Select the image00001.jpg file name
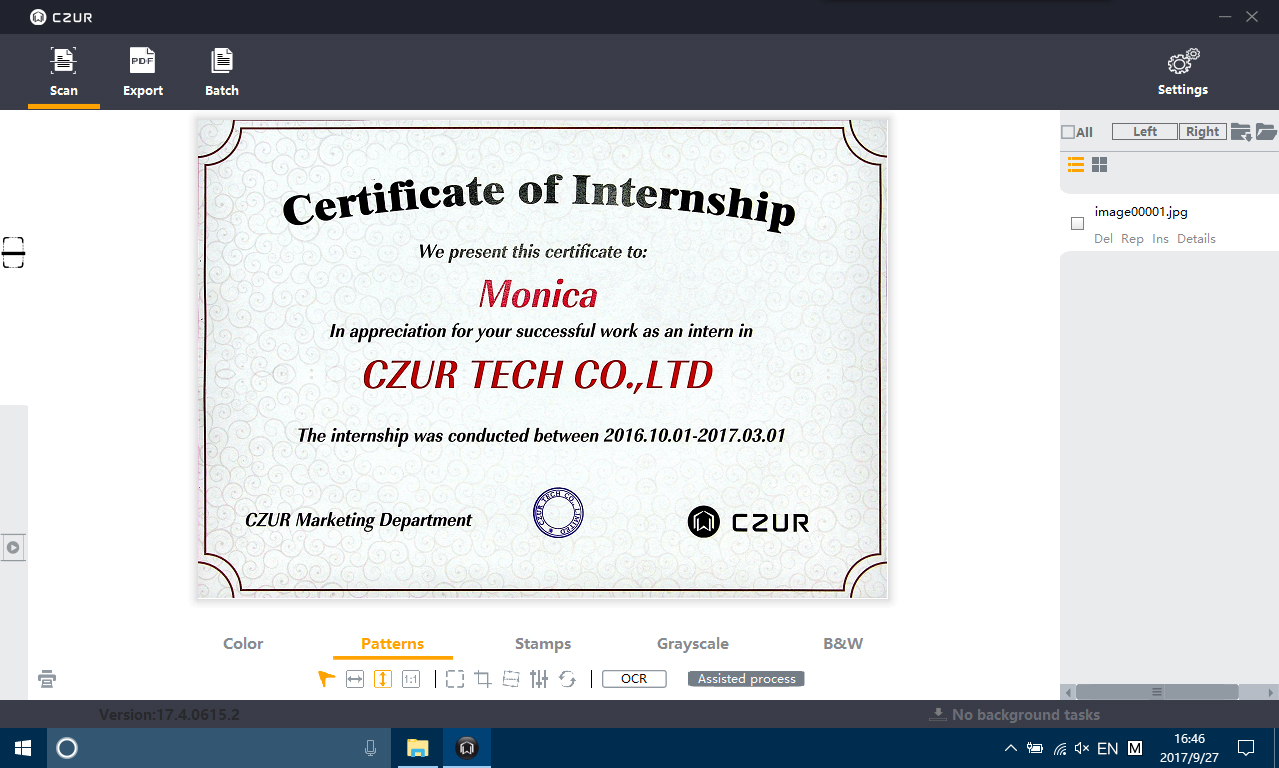This screenshot has width=1279, height=768. pyautogui.click(x=1141, y=212)
